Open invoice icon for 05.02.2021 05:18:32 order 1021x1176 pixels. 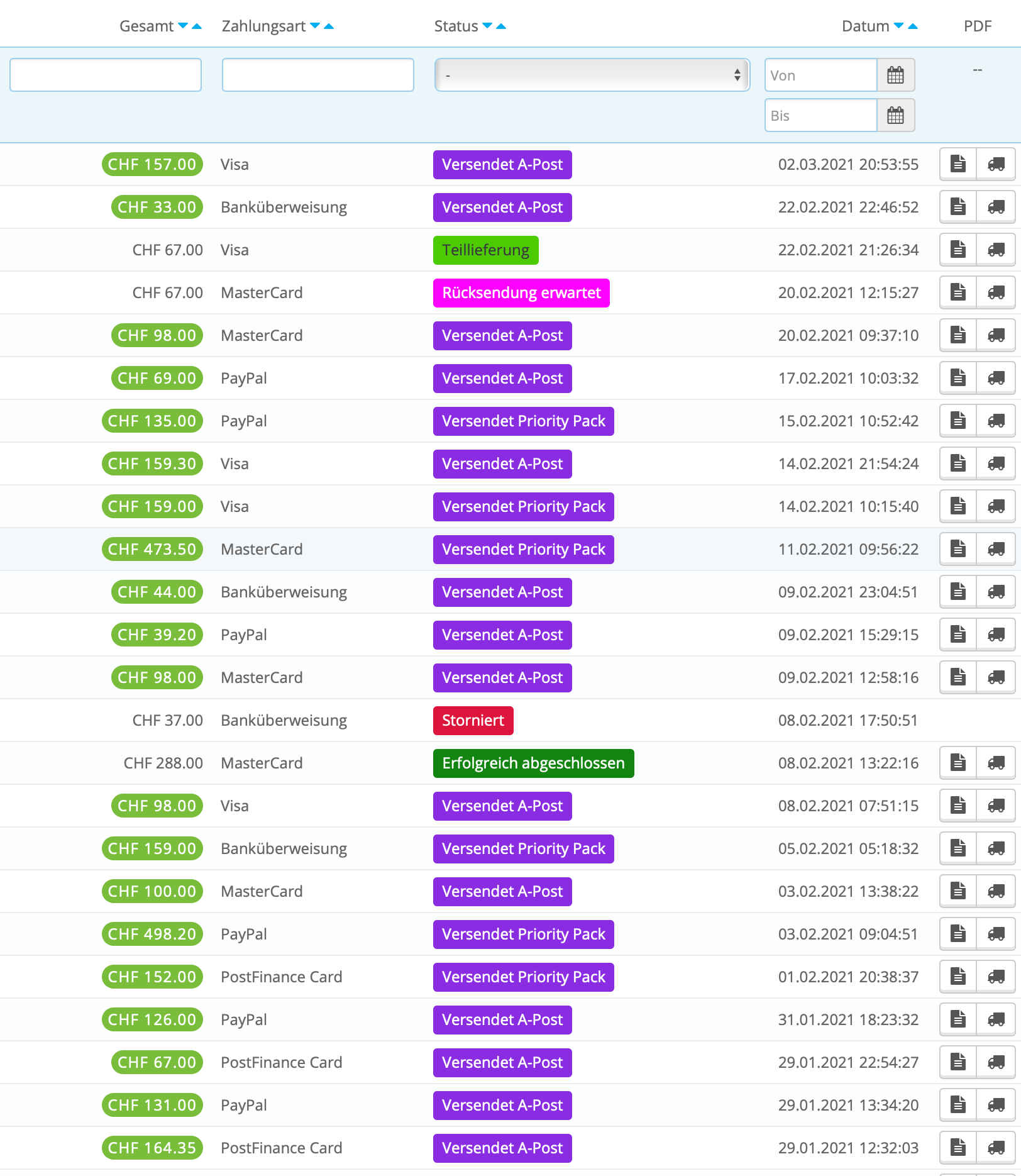(x=958, y=848)
